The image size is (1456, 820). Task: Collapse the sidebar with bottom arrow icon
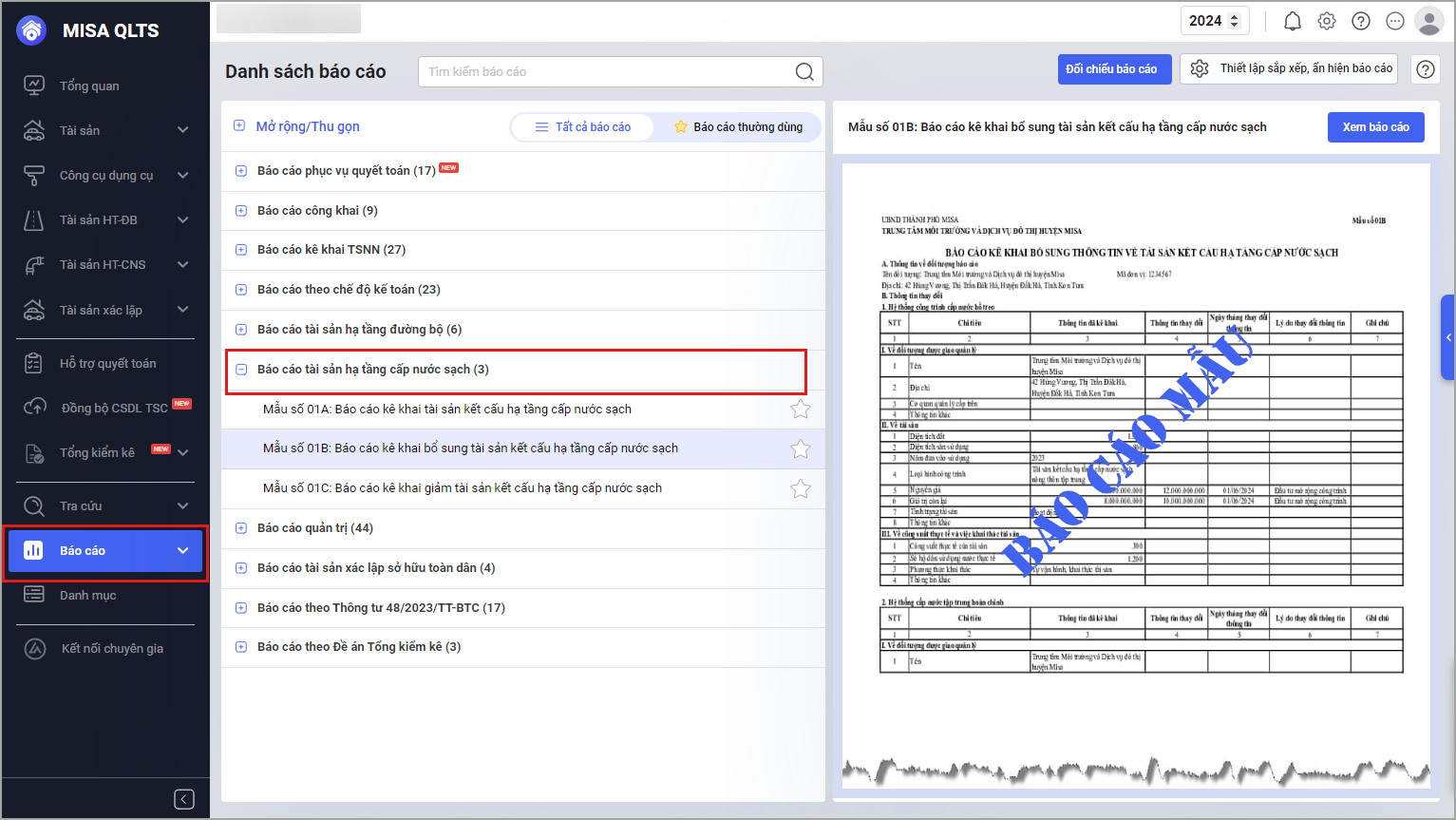click(x=184, y=799)
